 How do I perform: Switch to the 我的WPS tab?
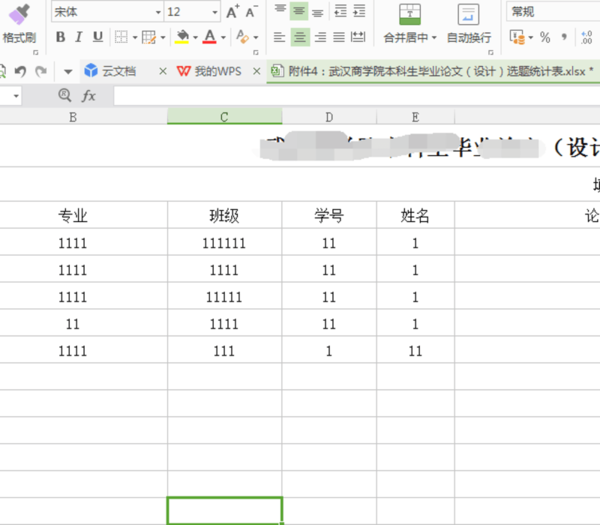(210, 71)
